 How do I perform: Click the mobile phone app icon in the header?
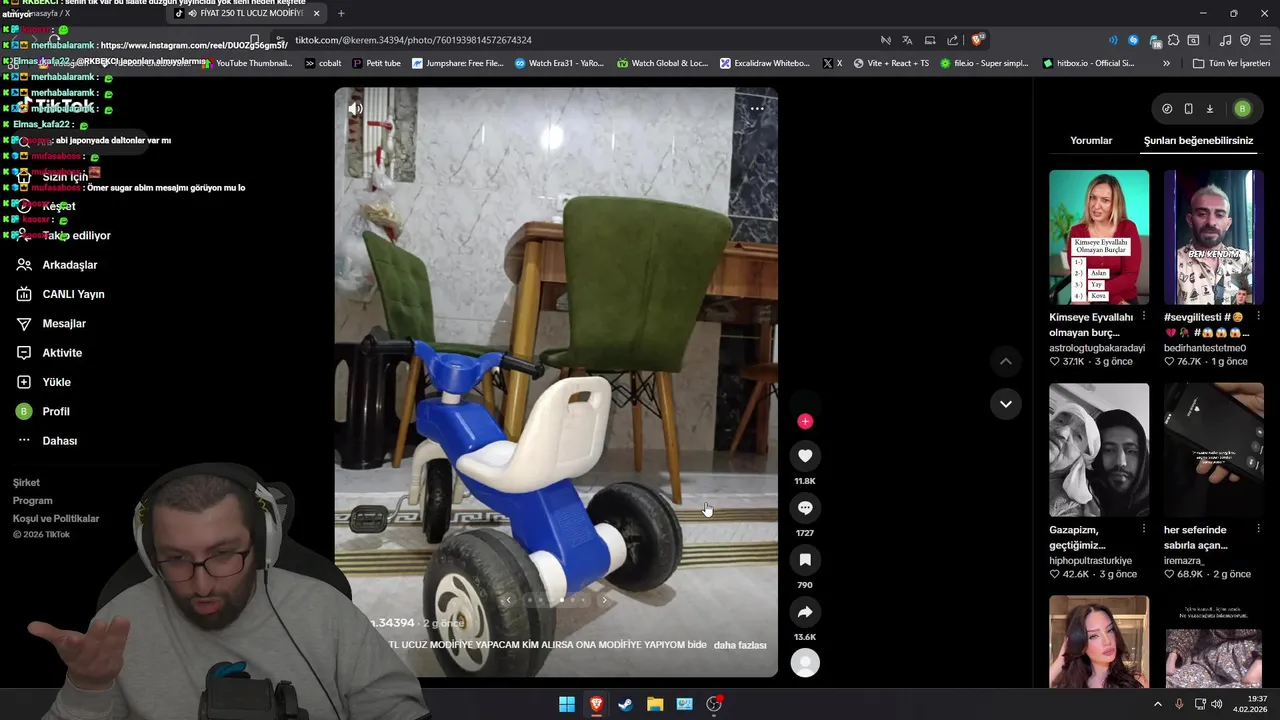point(1188,109)
